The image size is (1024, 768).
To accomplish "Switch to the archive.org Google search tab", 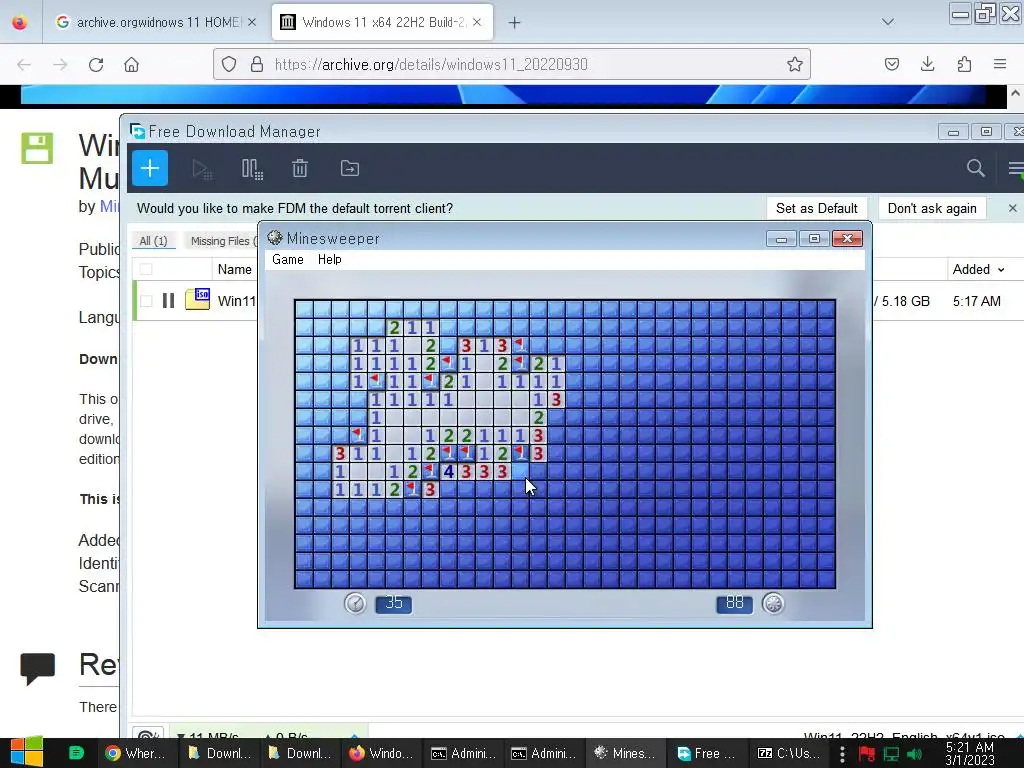I will tap(157, 22).
